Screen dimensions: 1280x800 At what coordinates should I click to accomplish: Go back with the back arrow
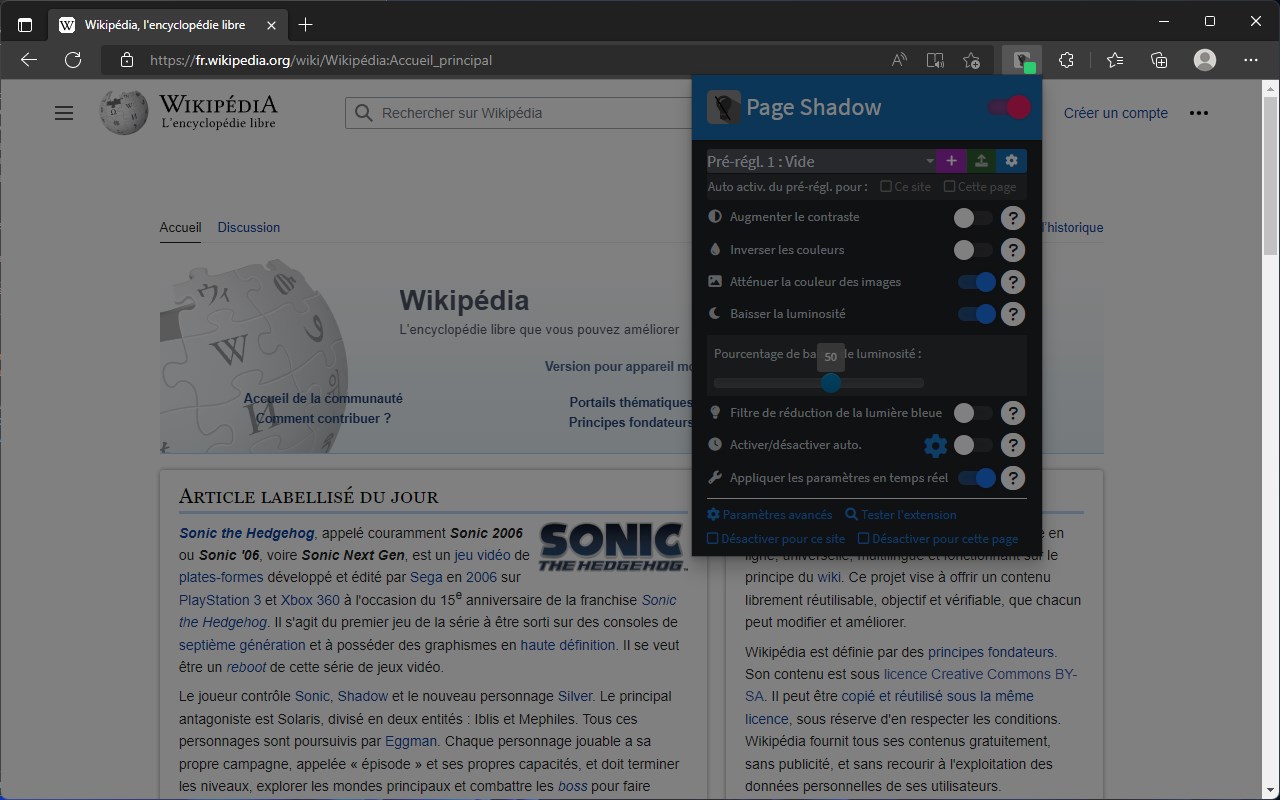pyautogui.click(x=29, y=60)
